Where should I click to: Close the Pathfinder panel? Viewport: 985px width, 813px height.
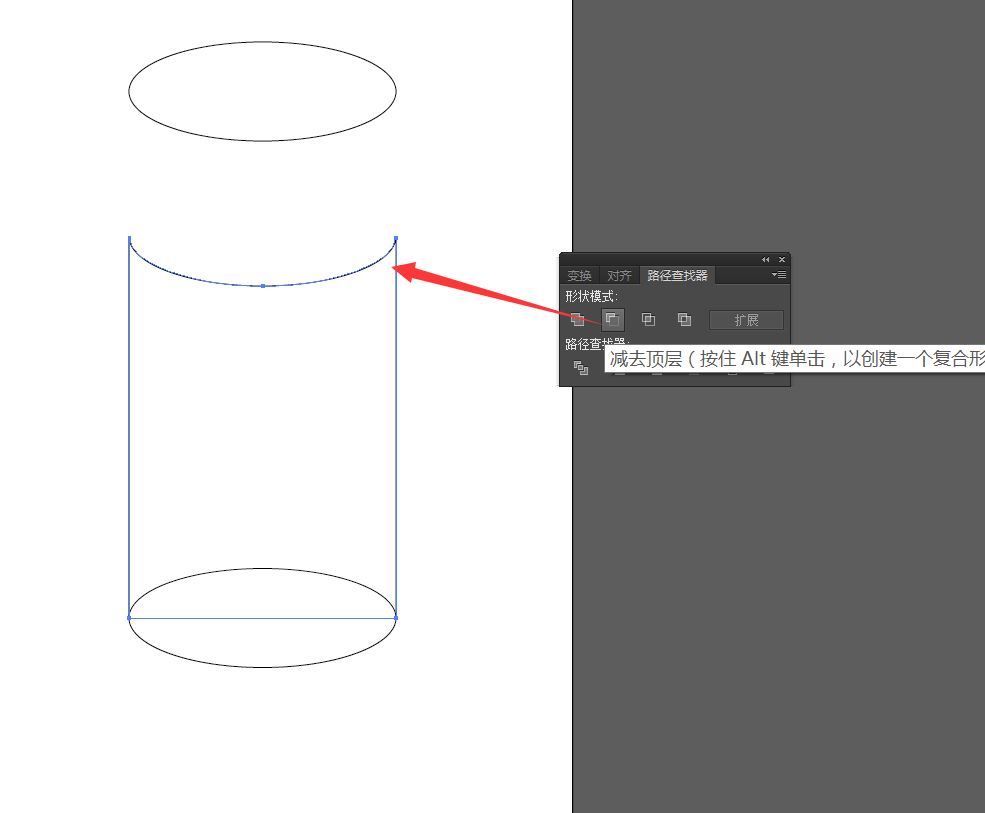(782, 260)
